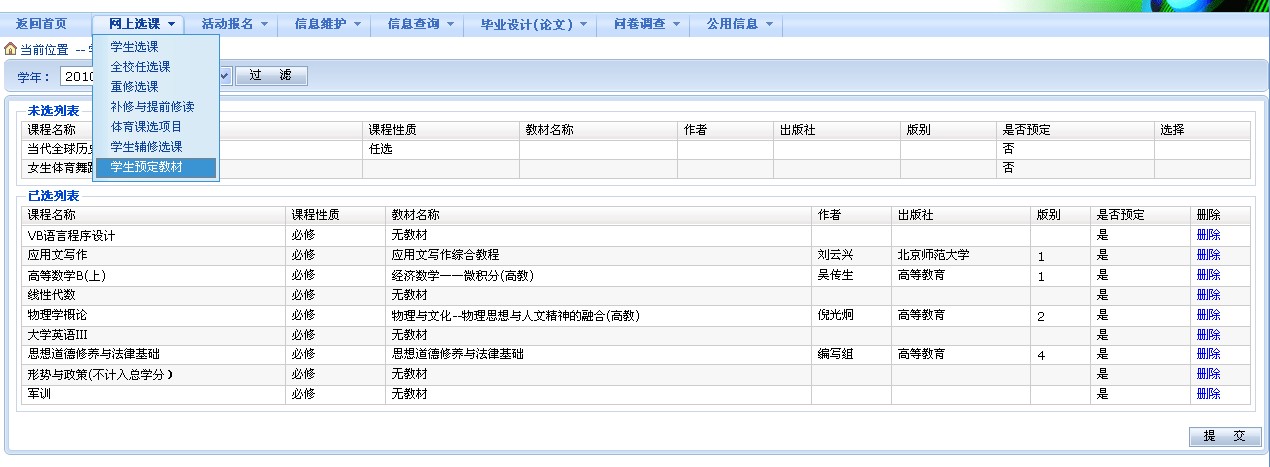Click the 提交 submit button
Screen dimensions: 1270x467
click(1225, 437)
